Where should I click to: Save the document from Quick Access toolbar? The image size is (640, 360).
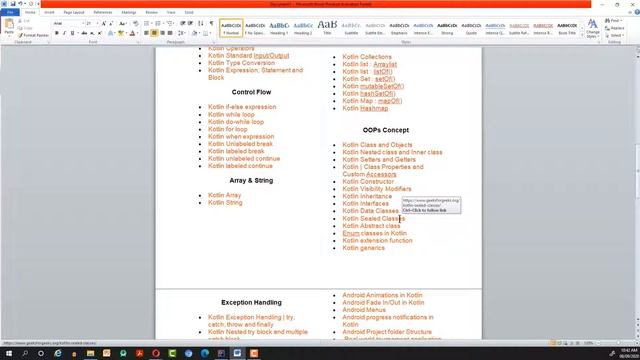[x=12, y=4]
